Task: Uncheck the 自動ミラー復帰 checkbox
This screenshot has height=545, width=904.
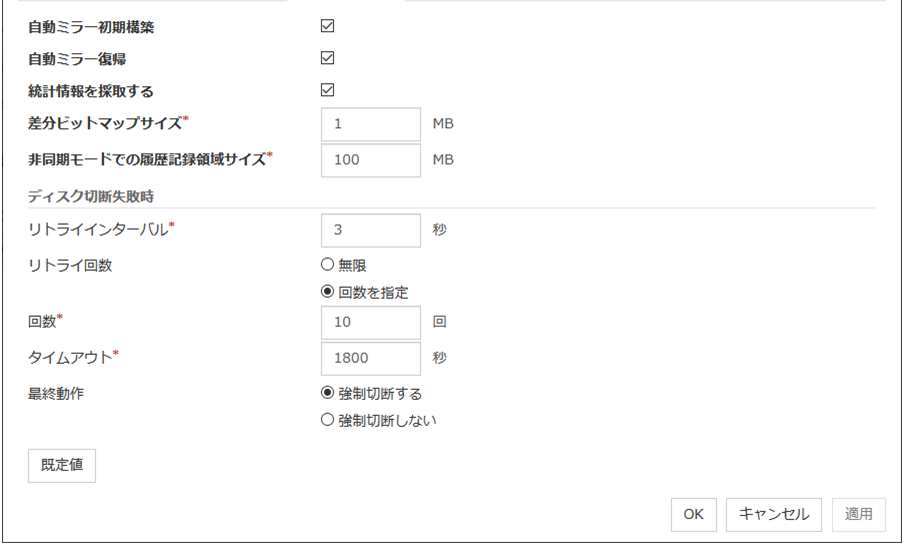Action: click(327, 58)
